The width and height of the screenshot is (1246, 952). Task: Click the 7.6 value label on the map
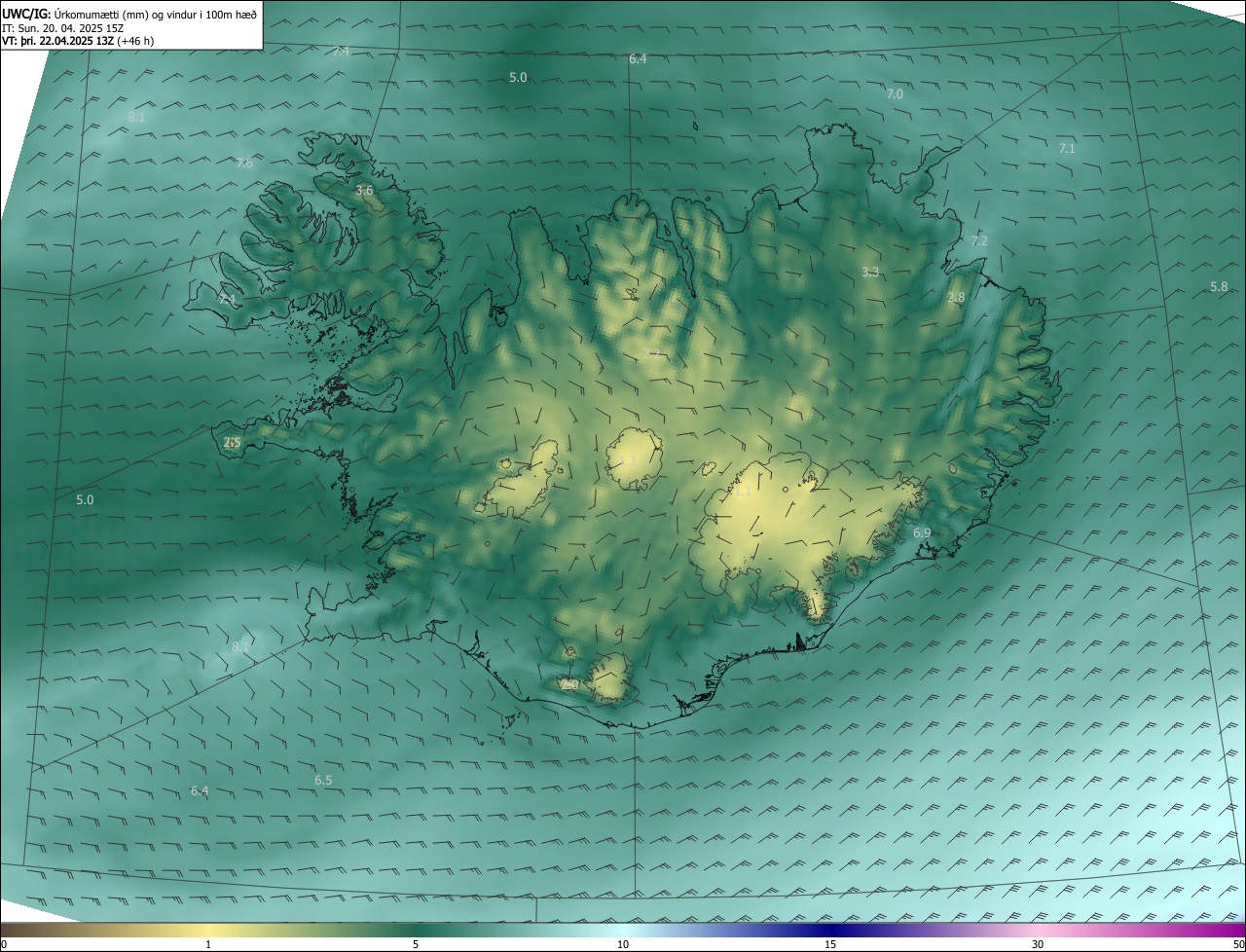click(244, 164)
